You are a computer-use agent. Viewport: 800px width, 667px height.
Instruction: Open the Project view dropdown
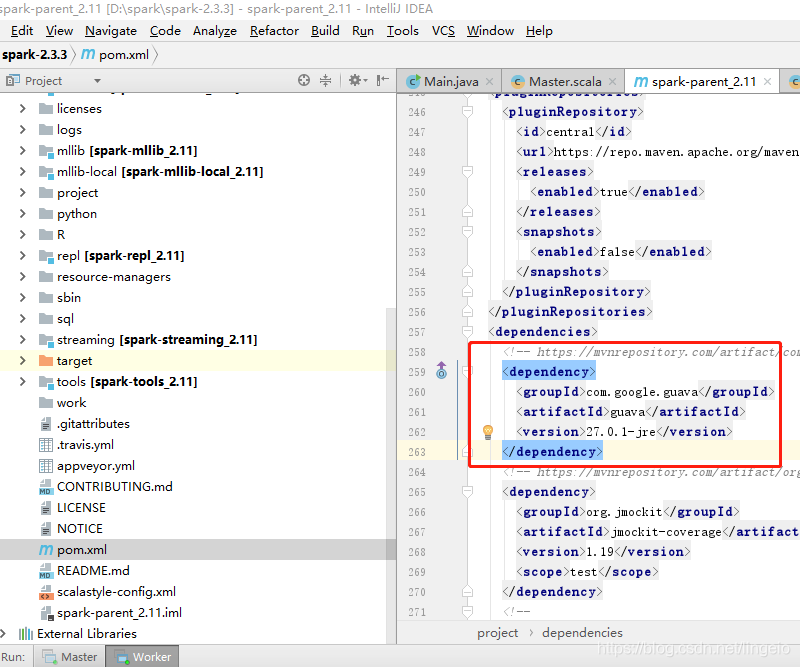97,81
